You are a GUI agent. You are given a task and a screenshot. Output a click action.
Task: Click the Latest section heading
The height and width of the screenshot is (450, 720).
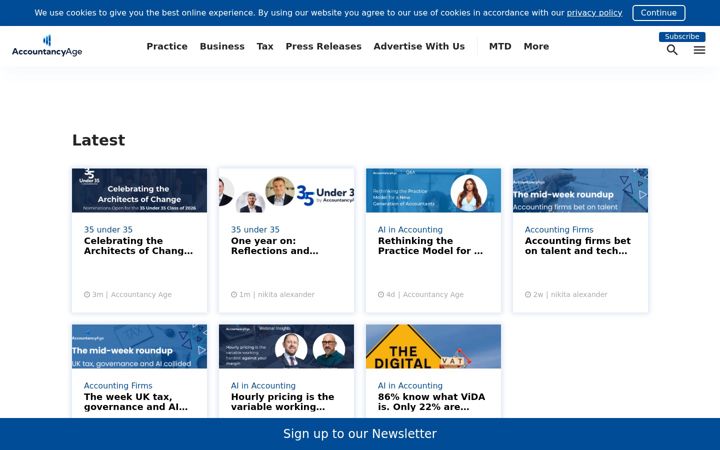[x=98, y=140]
